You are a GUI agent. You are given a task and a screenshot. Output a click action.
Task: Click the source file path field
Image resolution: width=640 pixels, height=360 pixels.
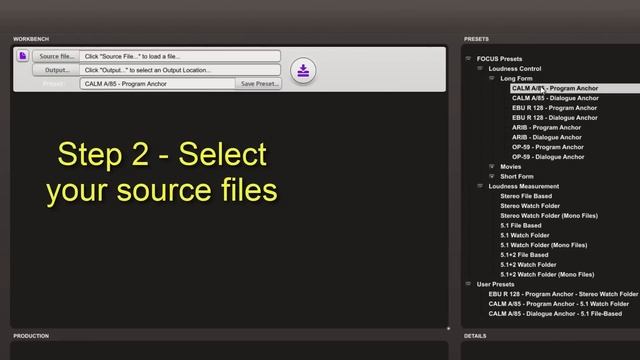coord(180,56)
